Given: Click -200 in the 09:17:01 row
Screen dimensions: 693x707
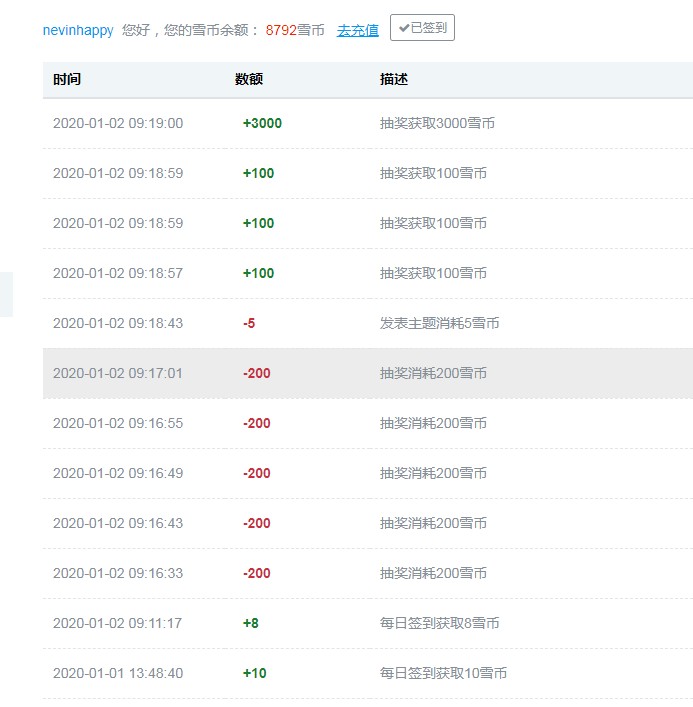Looking at the screenshot, I should click(257, 373).
